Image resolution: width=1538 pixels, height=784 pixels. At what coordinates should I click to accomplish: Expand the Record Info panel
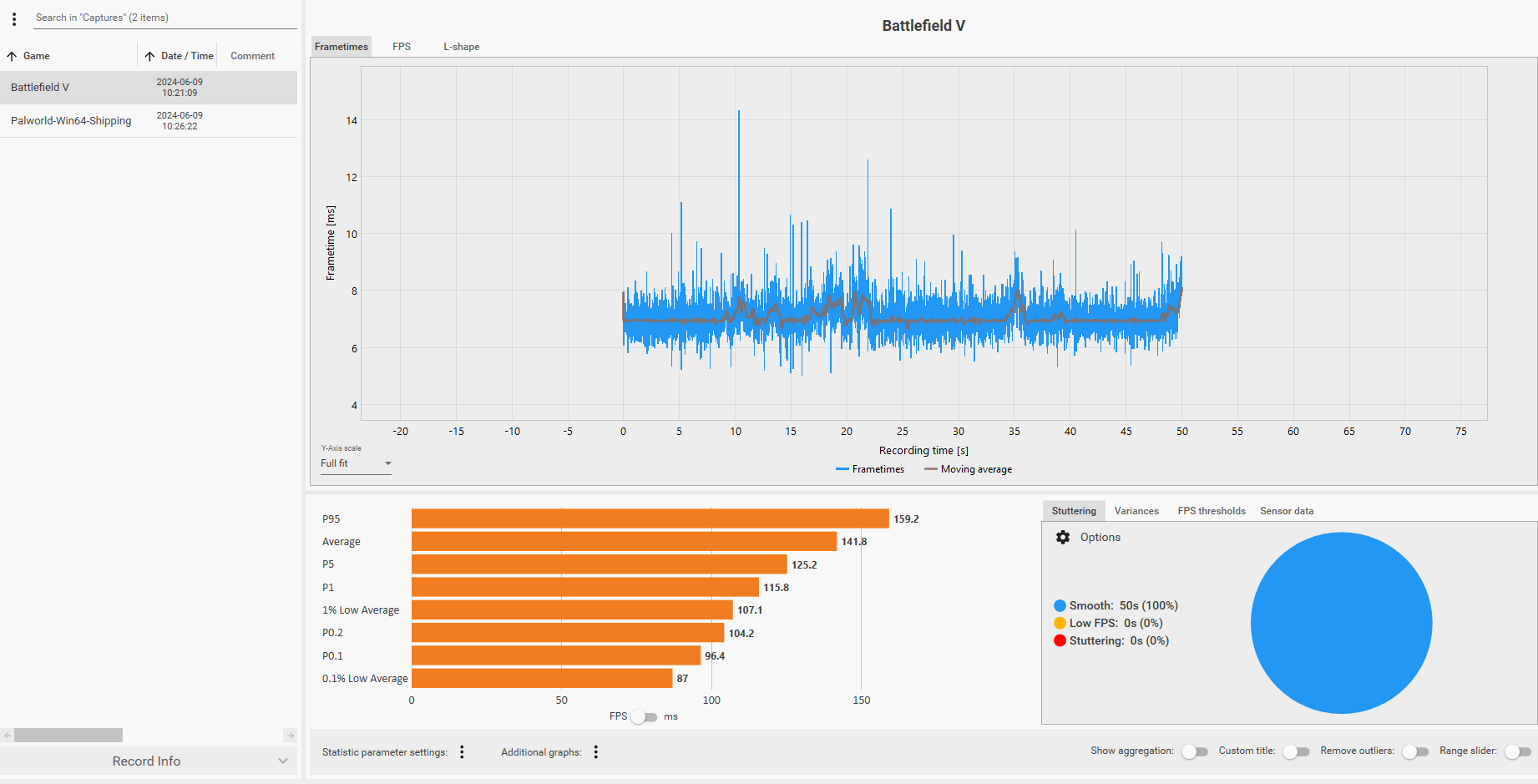pos(149,761)
